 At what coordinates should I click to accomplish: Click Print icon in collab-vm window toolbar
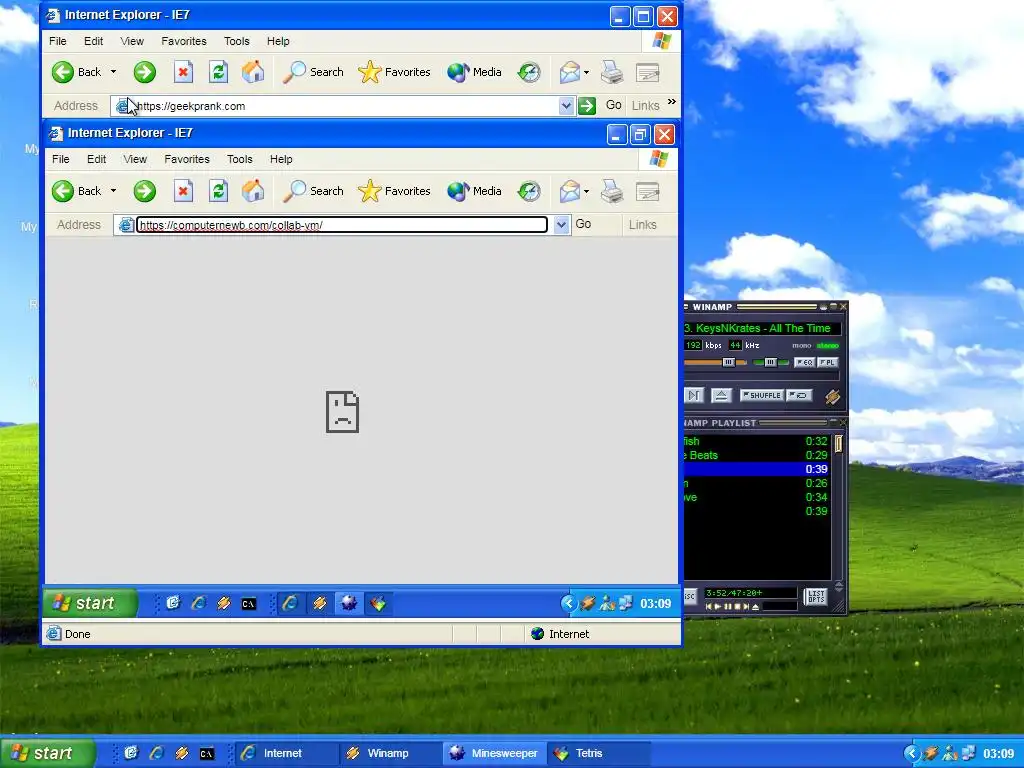[612, 191]
